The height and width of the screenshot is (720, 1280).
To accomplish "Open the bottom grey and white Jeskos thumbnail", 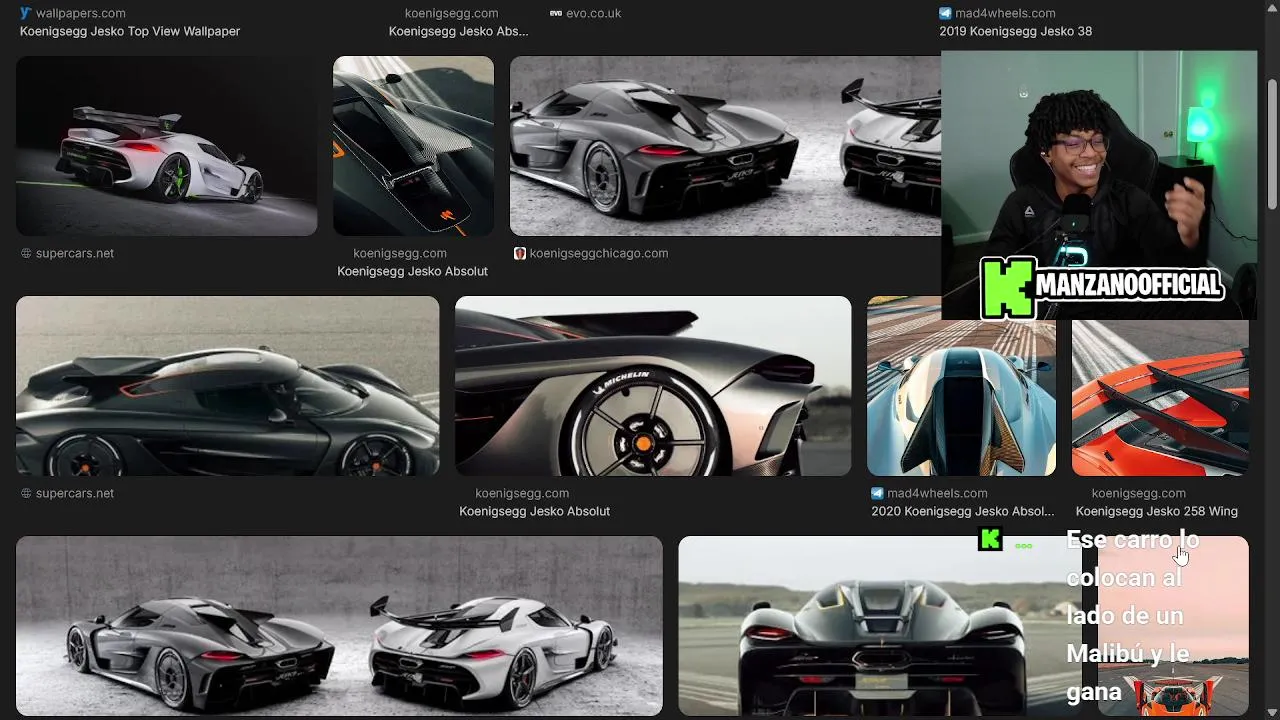I will point(339,626).
